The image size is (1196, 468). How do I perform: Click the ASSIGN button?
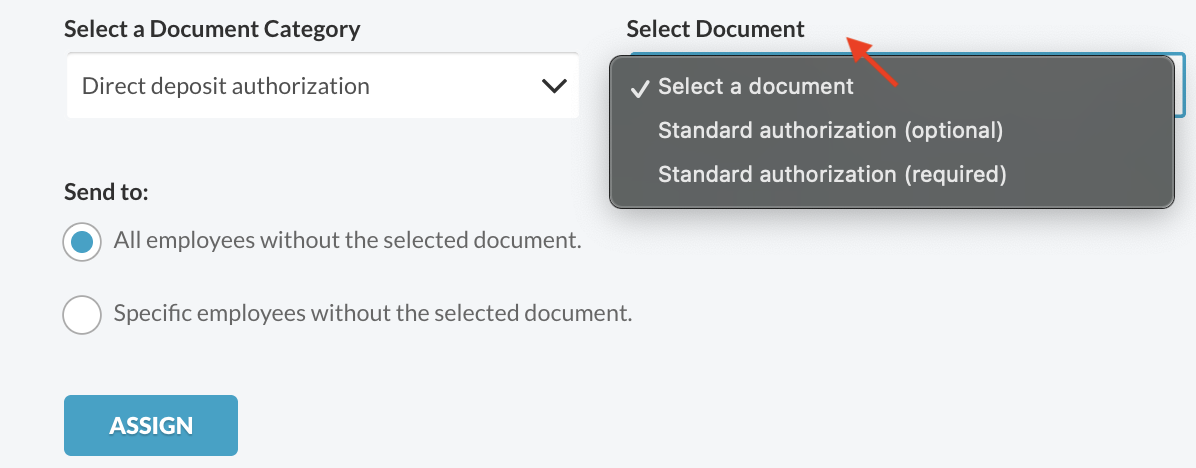[151, 425]
